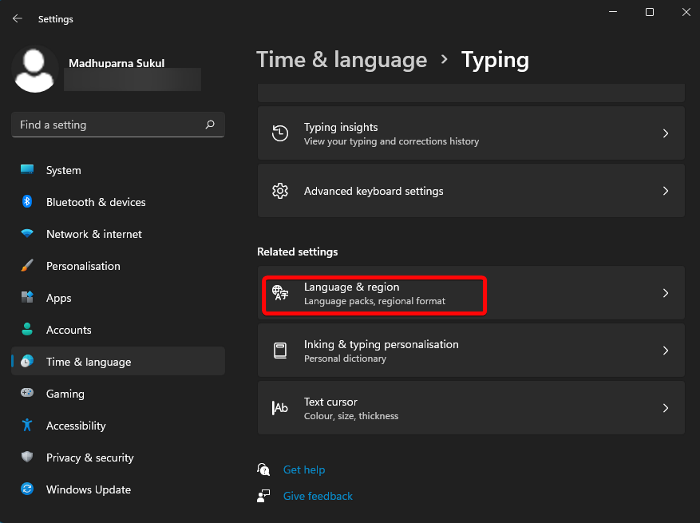Image resolution: width=700 pixels, height=523 pixels.
Task: Go back using the back arrow
Action: [x=17, y=19]
